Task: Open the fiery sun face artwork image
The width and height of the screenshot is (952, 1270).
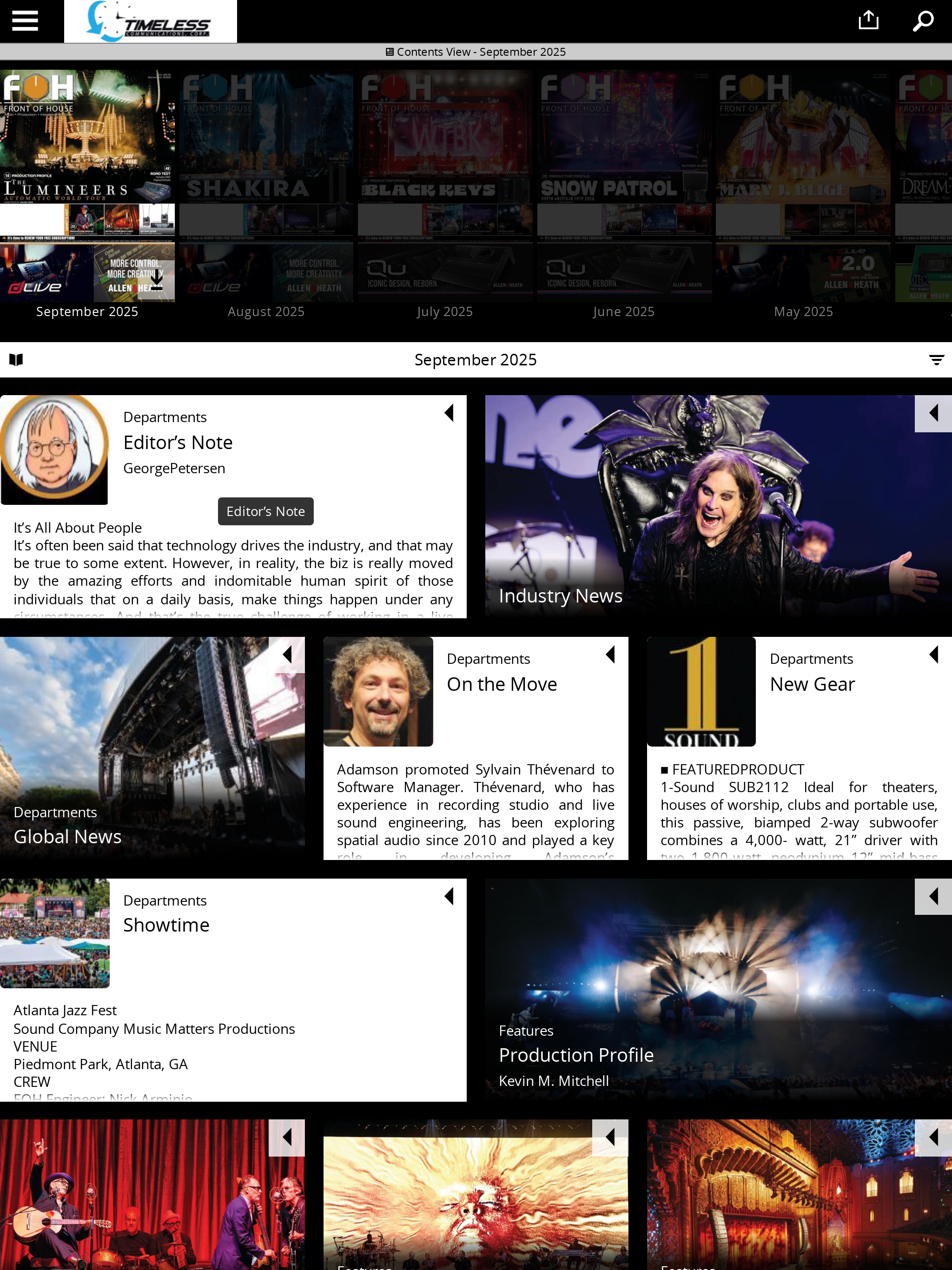Action: [x=476, y=1194]
